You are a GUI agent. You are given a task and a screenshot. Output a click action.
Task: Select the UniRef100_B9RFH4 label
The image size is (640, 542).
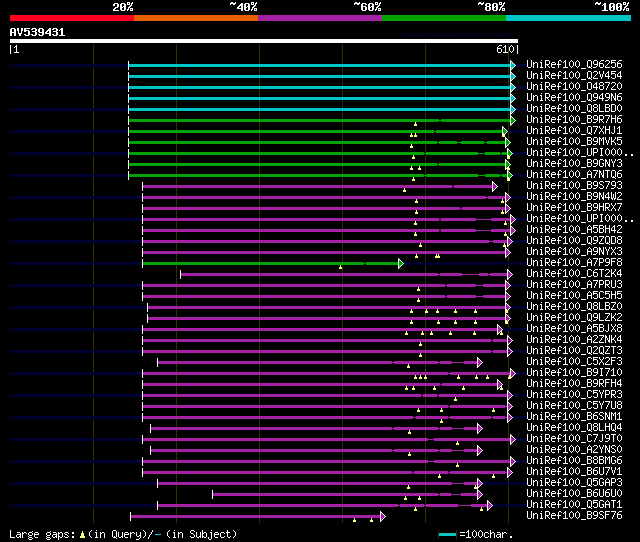point(574,384)
